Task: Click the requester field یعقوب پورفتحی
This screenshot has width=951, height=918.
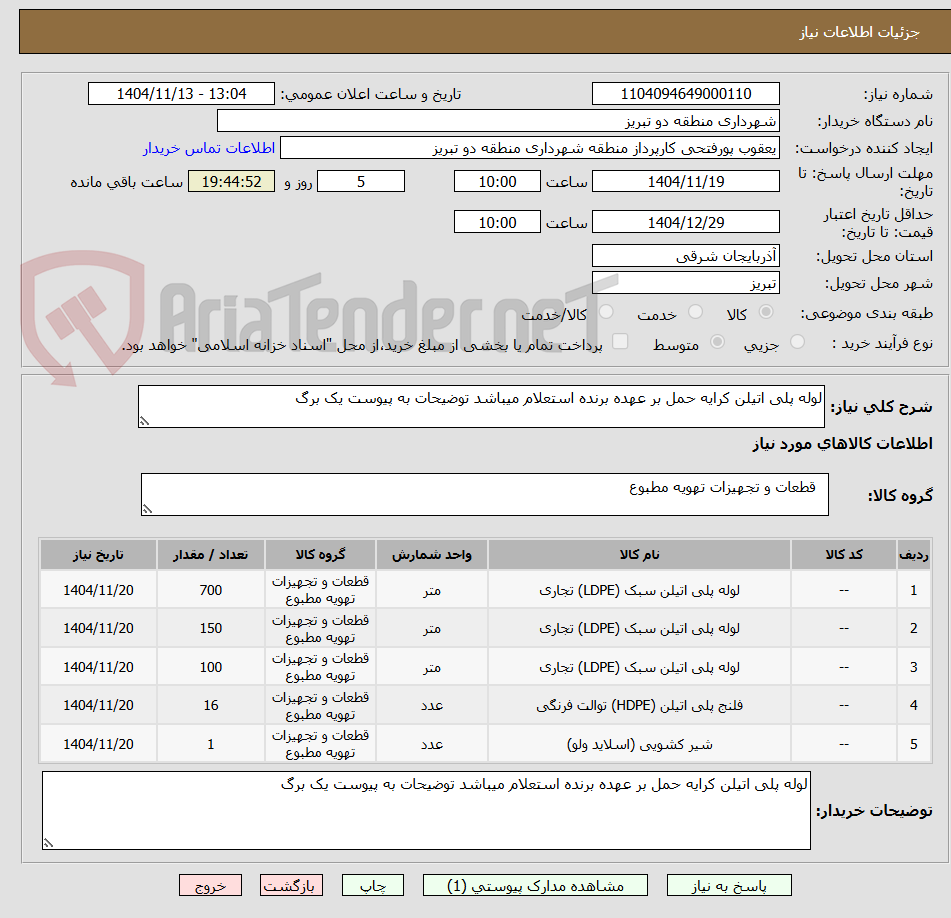Action: click(529, 148)
